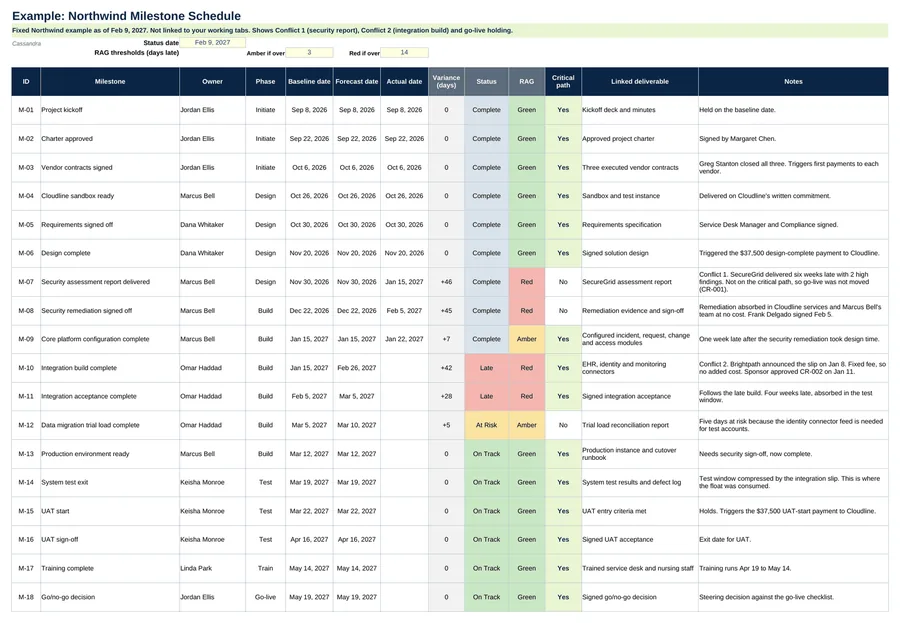Select the 'Training complete' milestone cell
The height and width of the screenshot is (623, 900).
tap(110, 568)
